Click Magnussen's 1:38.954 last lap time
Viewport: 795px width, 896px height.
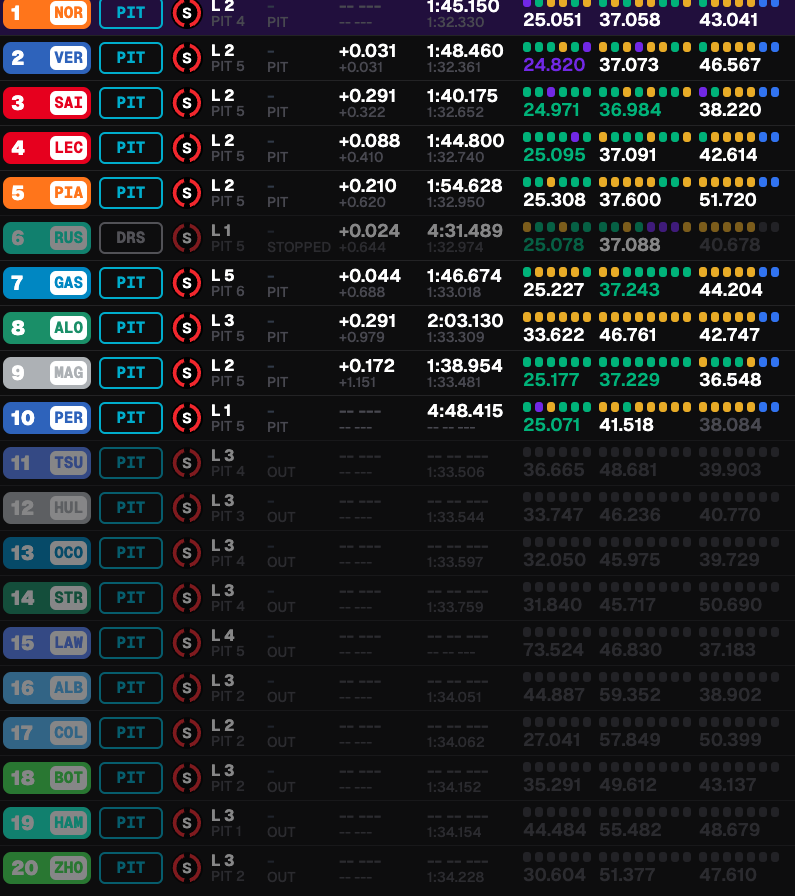click(x=464, y=366)
